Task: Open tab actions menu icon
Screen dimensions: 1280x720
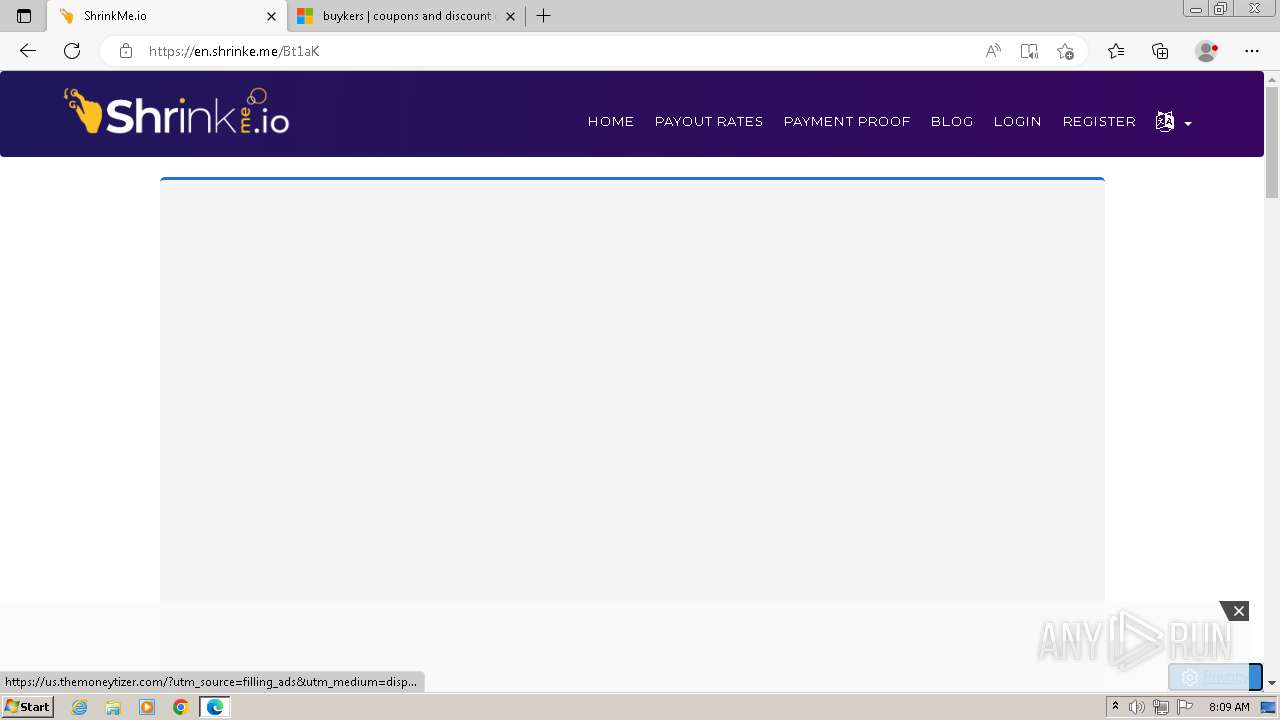Action: click(24, 16)
